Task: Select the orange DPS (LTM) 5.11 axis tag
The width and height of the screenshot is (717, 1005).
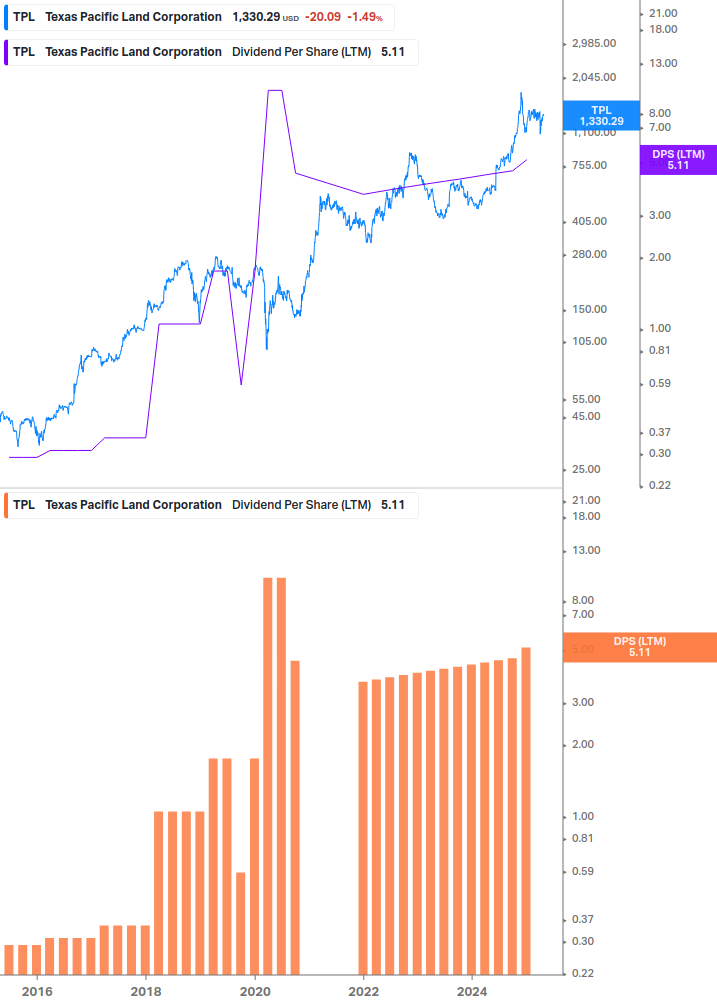Action: click(639, 647)
